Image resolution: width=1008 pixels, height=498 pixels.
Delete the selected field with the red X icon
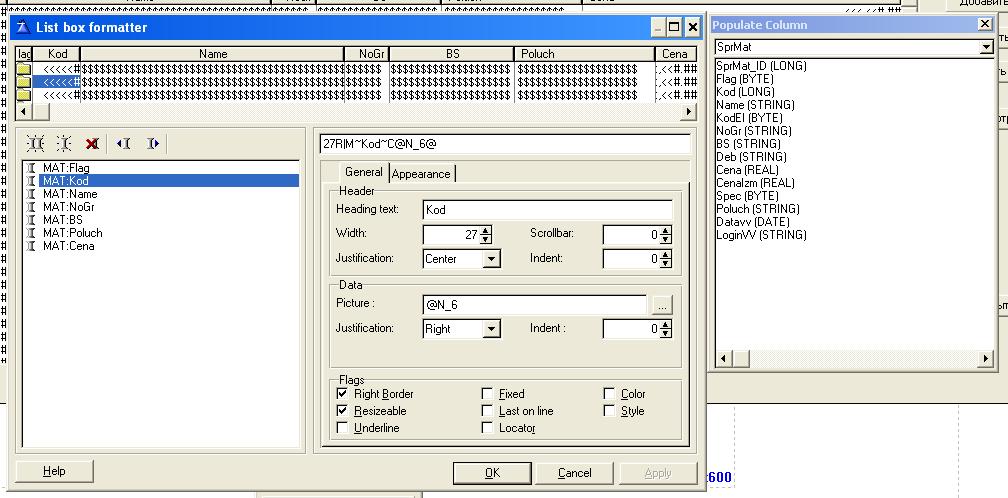pyautogui.click(x=92, y=144)
